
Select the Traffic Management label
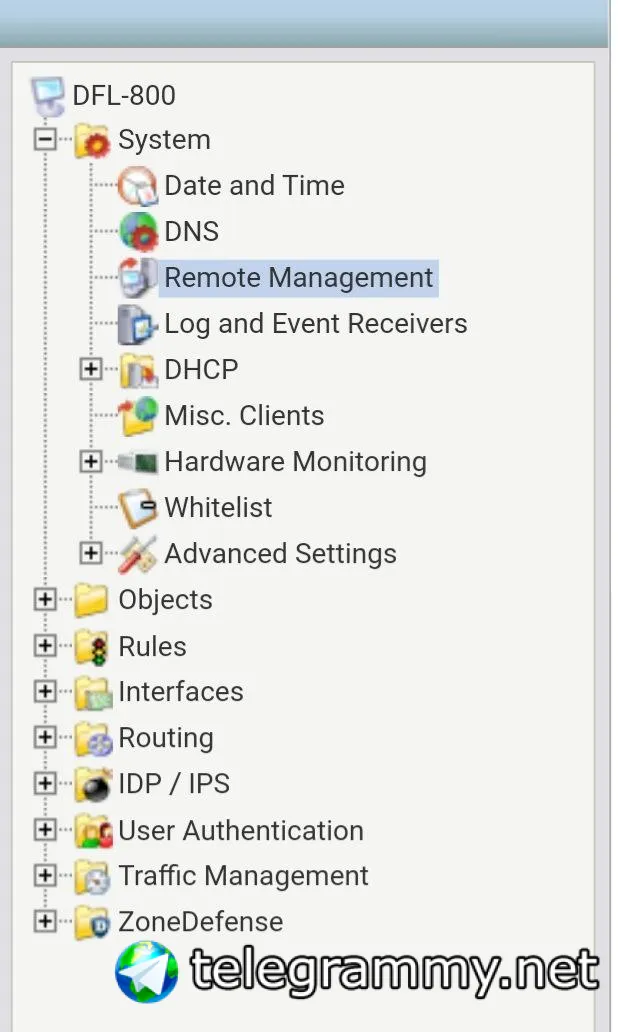pyautogui.click(x=244, y=877)
